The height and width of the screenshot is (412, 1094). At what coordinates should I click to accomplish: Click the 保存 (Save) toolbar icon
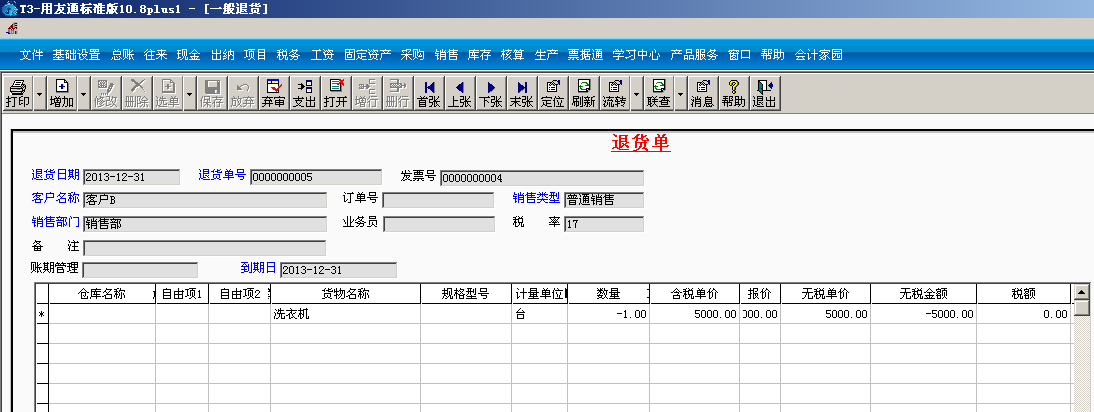(211, 93)
